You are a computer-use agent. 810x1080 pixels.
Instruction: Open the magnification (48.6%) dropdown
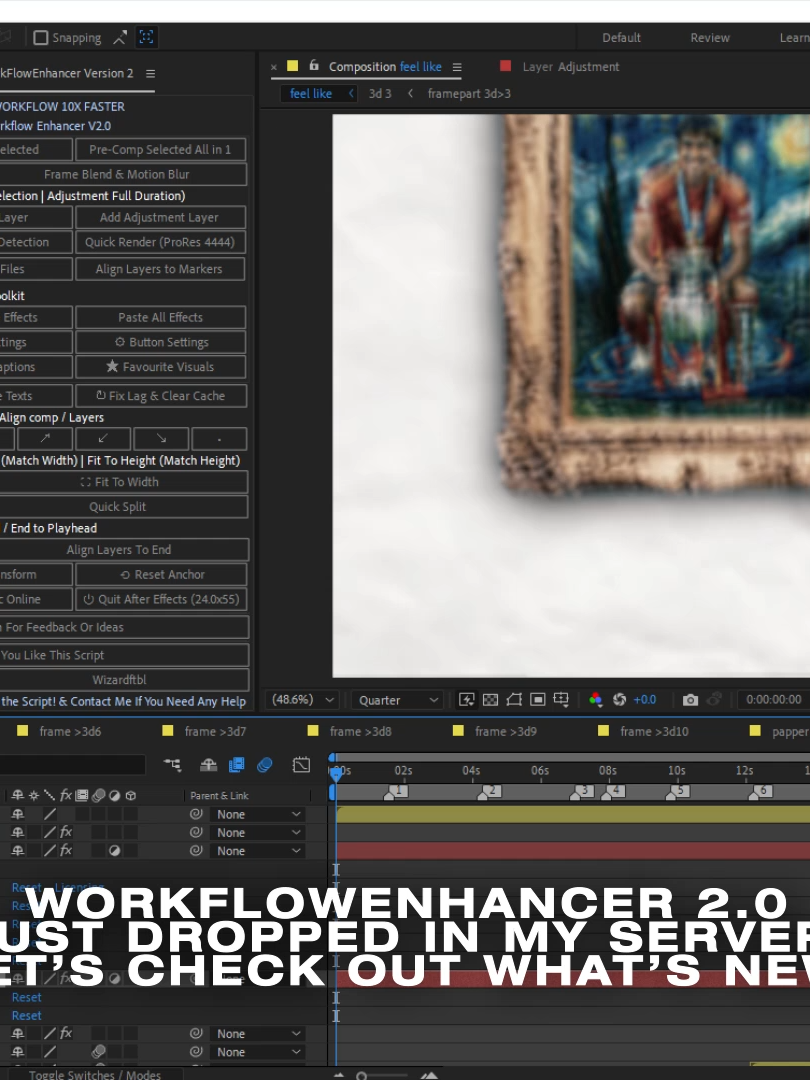303,700
